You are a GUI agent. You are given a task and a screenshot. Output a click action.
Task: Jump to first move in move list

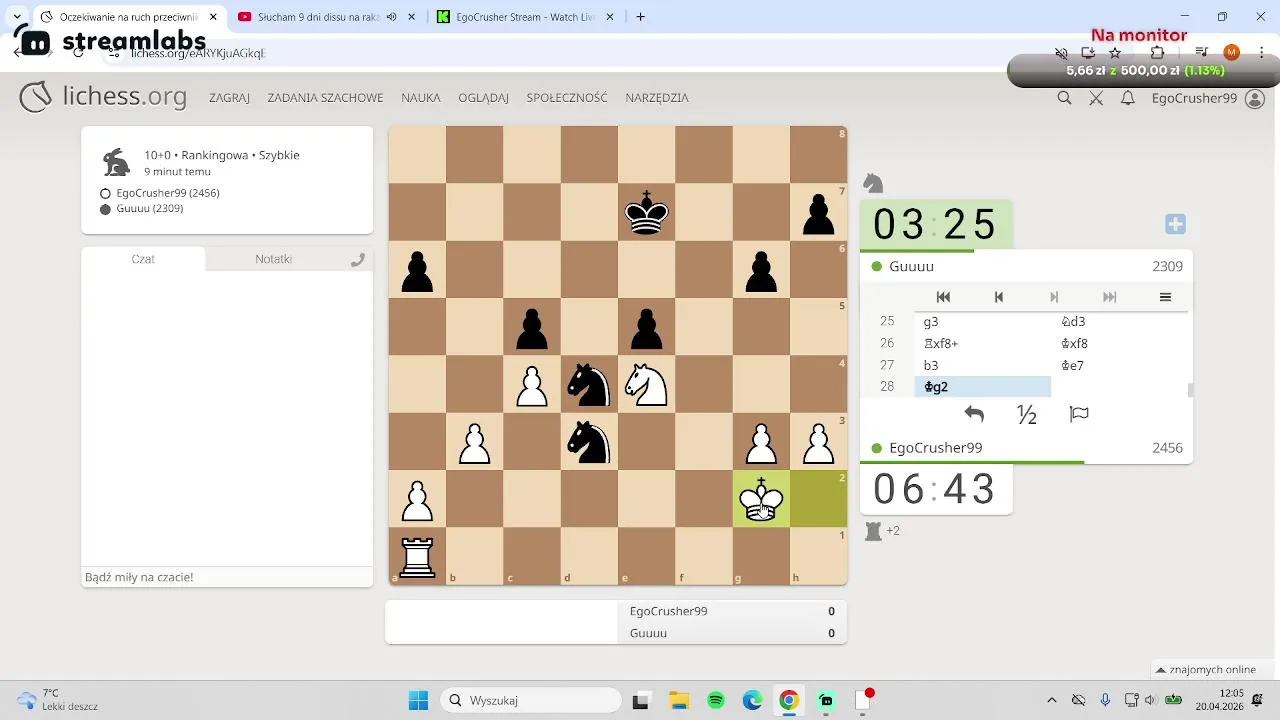point(943,297)
